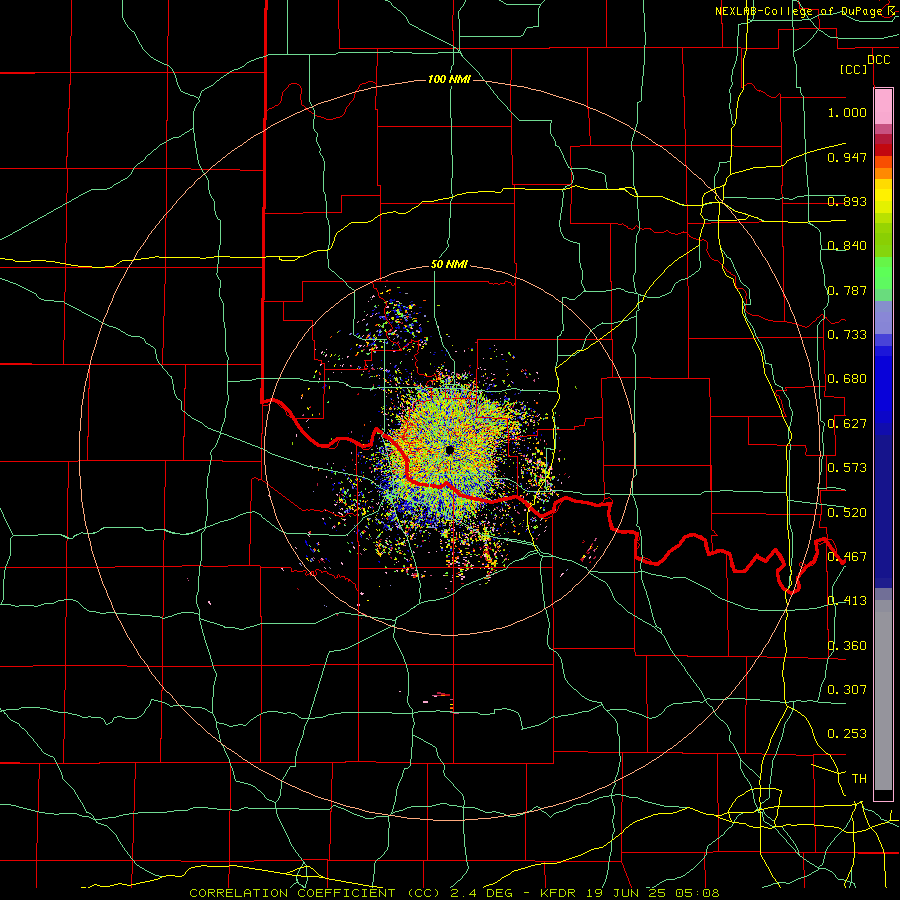Click the gray low-value section of color bar
This screenshot has height=900, width=900.
(x=883, y=695)
